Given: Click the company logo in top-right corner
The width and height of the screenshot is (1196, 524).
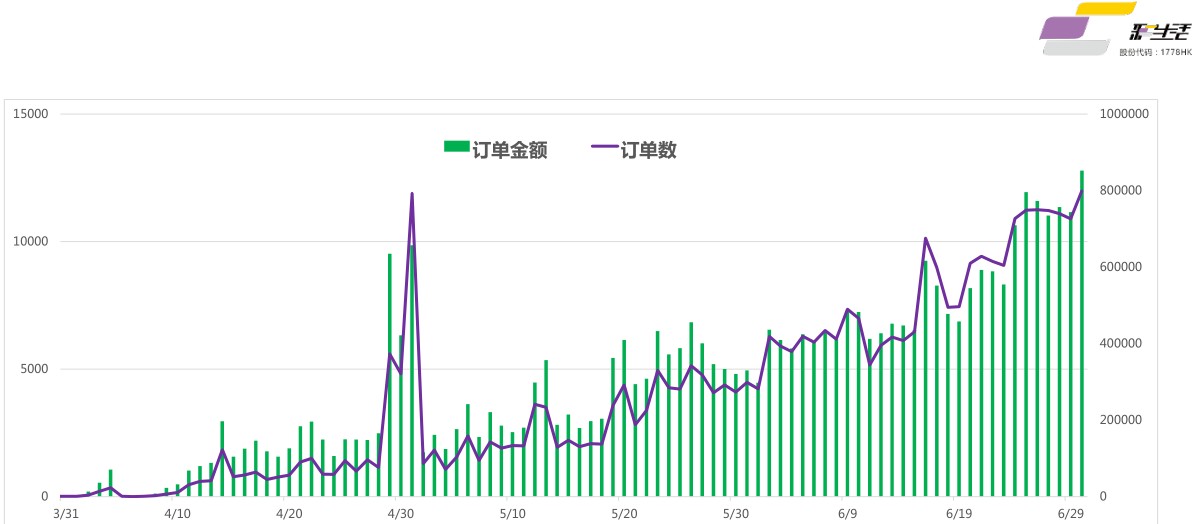Looking at the screenshot, I should point(1114,29).
